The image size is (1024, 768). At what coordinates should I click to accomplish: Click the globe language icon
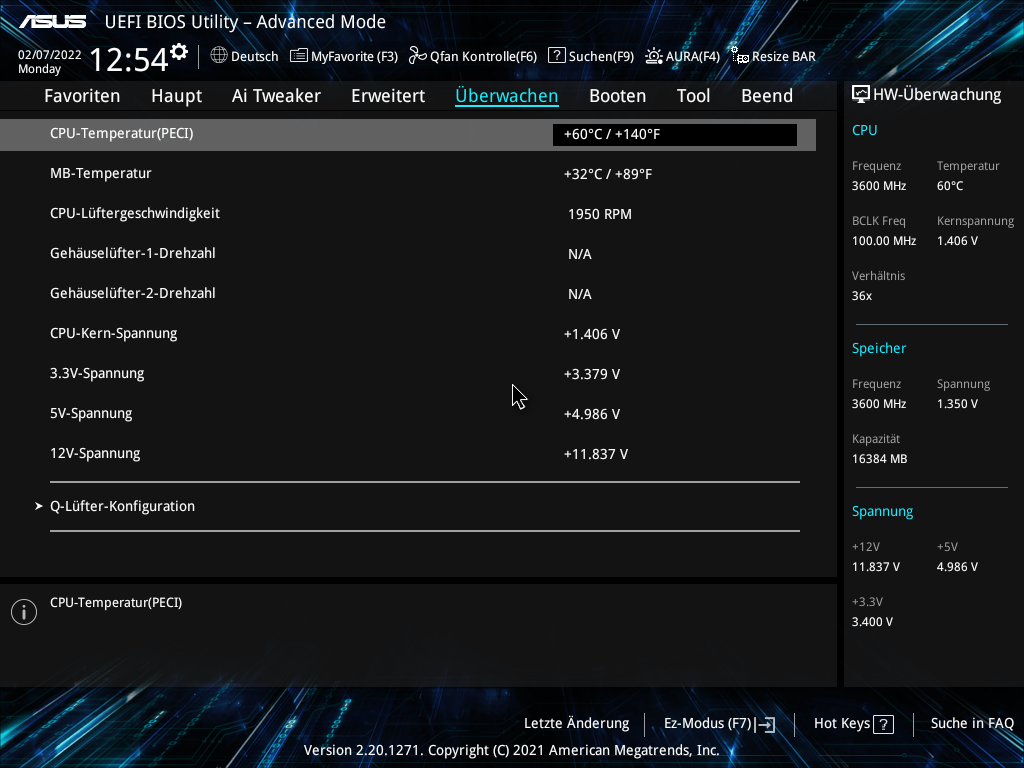pyautogui.click(x=219, y=56)
